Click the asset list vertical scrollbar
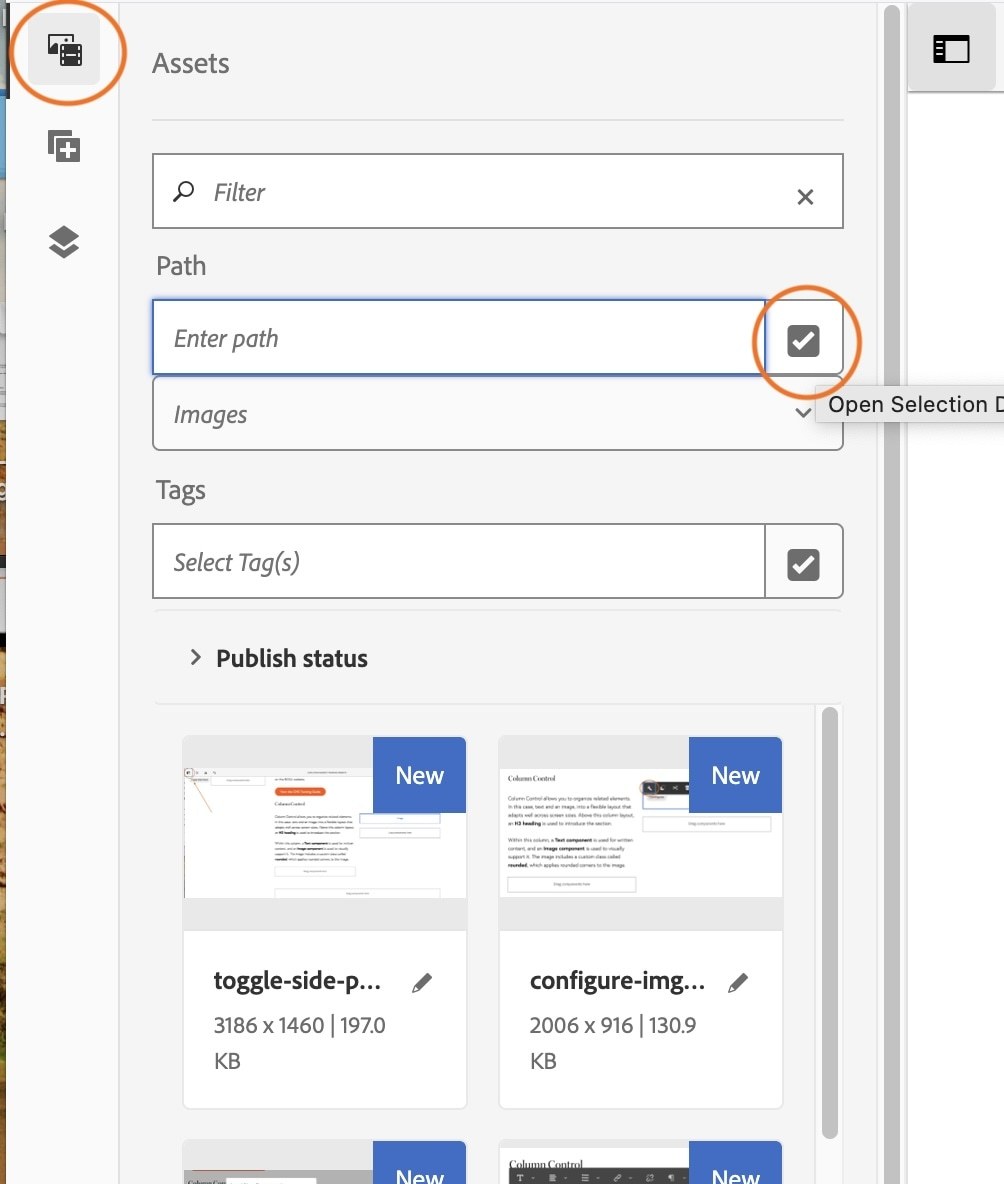Viewport: 1004px width, 1184px height. tap(830, 923)
